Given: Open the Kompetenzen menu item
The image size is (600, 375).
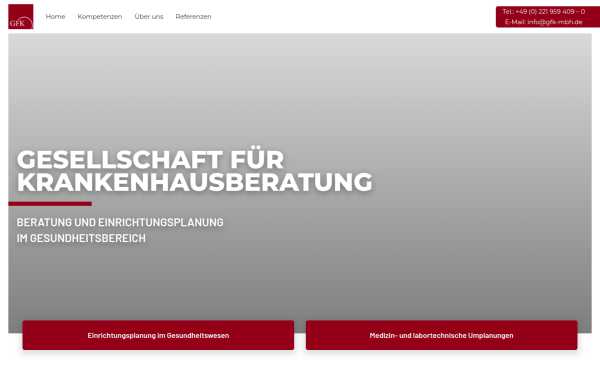Looking at the screenshot, I should [x=100, y=16].
